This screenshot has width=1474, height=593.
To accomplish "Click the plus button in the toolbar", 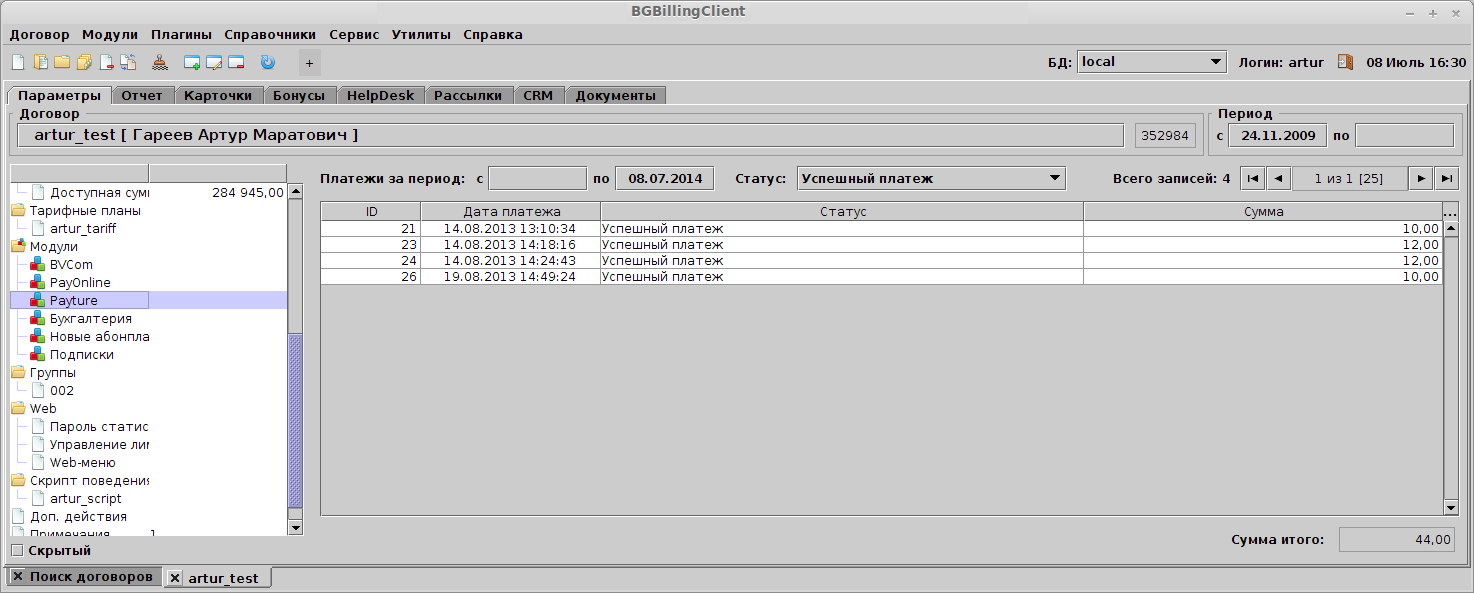I will pyautogui.click(x=309, y=63).
